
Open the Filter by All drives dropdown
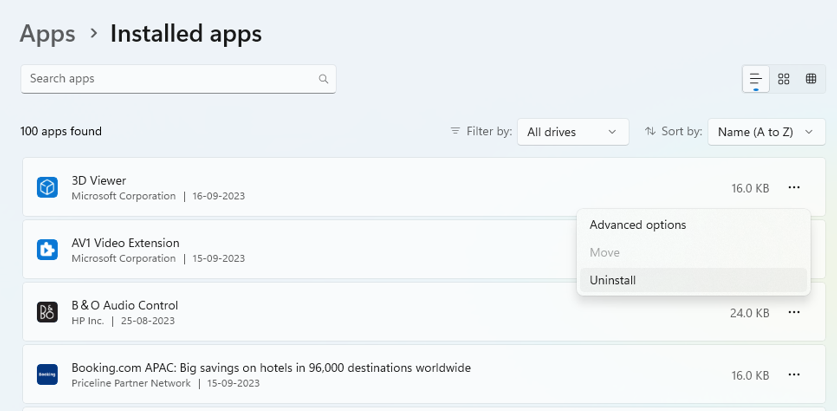(572, 132)
